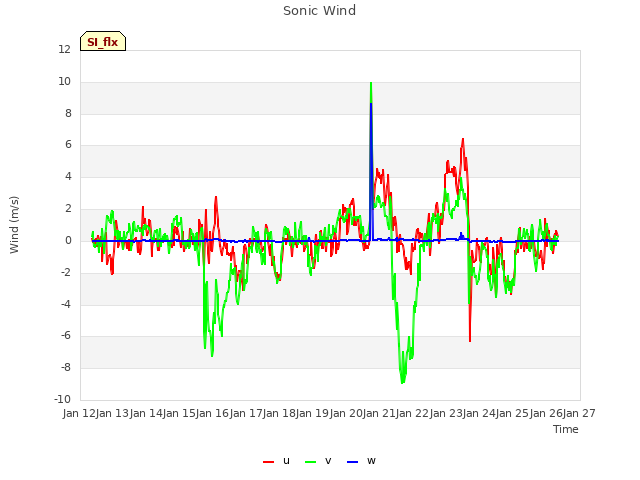Screen dimensions: 640x480
Task: Click the blue w legend color marker
Action: point(352,462)
